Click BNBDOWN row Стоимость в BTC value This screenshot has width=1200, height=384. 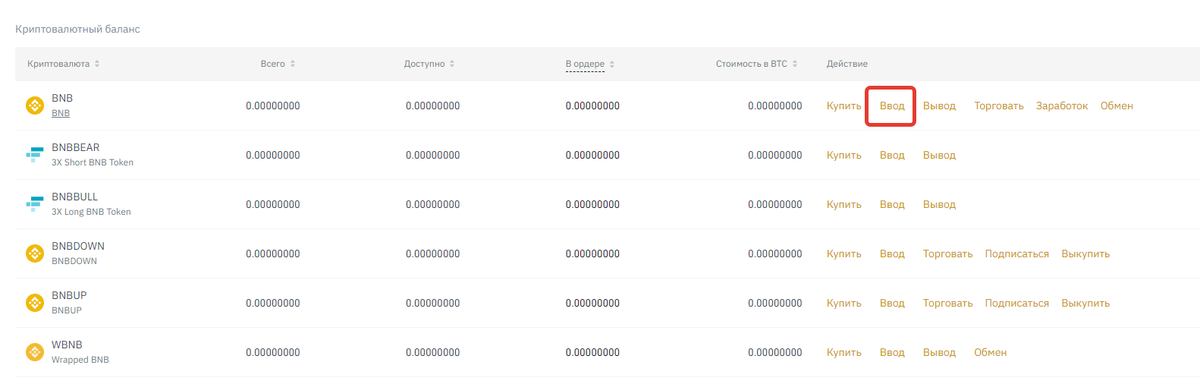(x=775, y=253)
